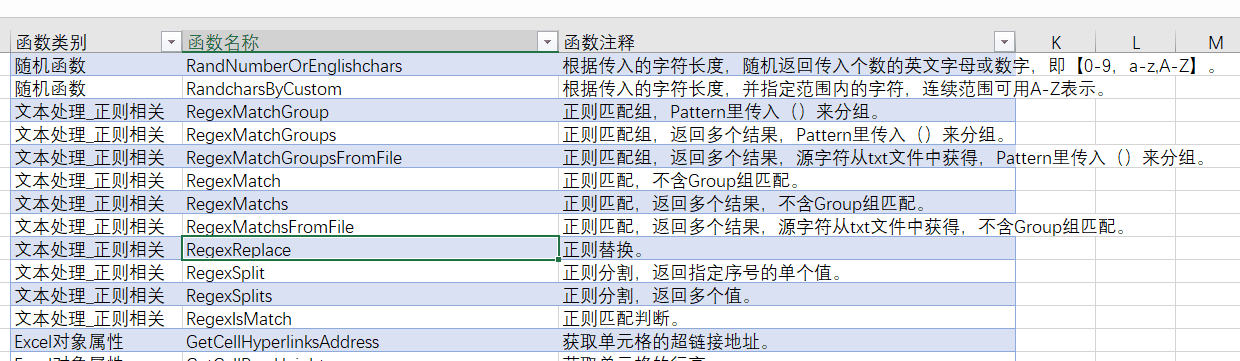
Task: Select cell RegexMatchGroup
Action: pyautogui.click(x=370, y=112)
